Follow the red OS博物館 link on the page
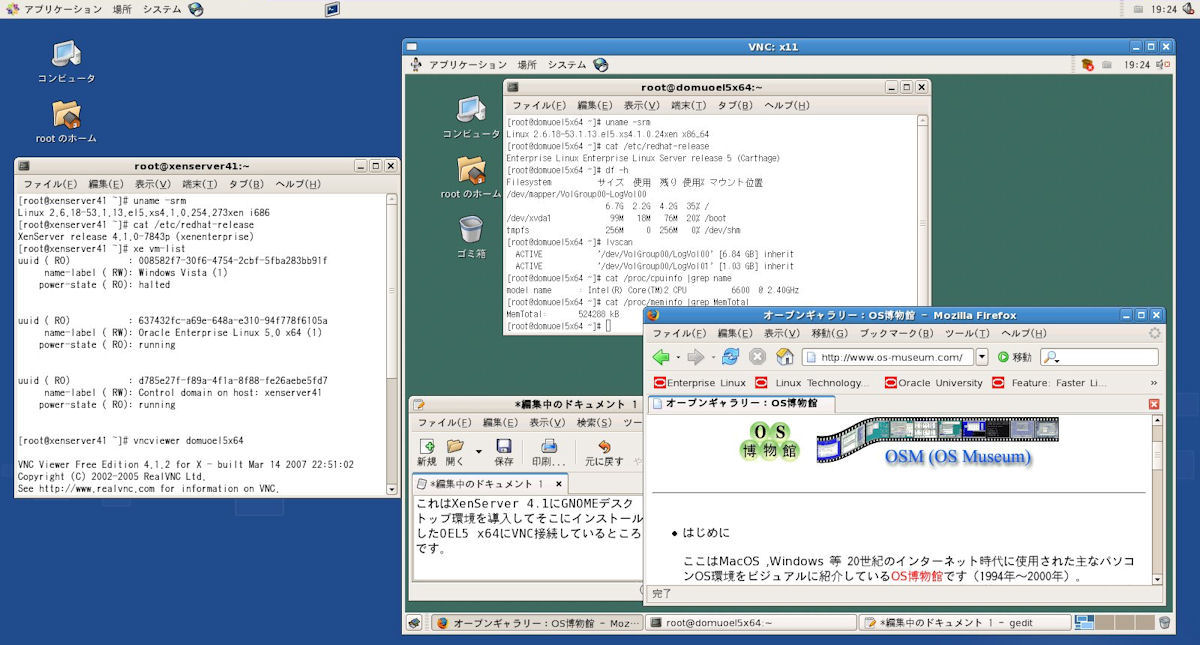 point(917,576)
